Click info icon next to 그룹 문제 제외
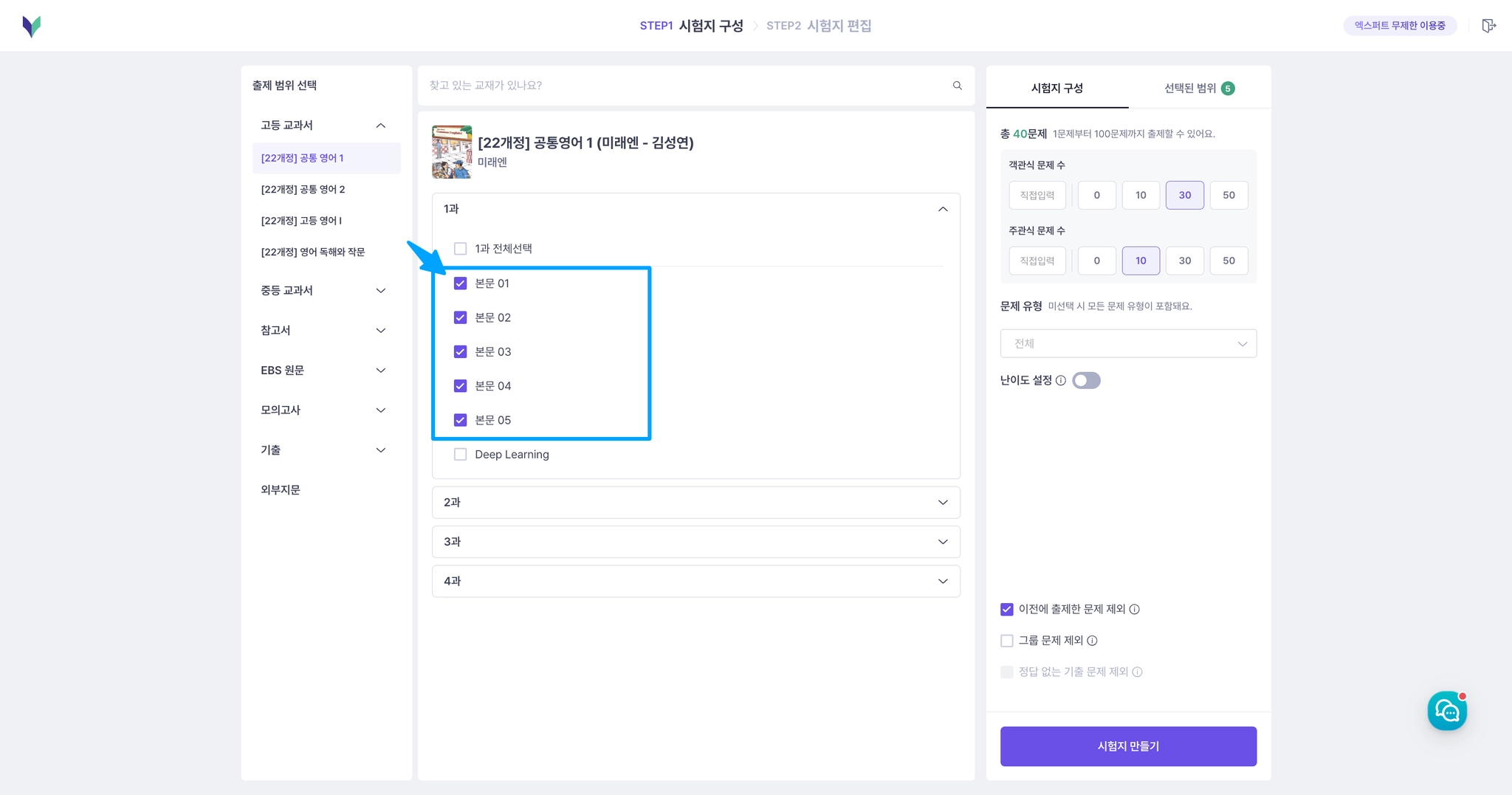 point(1092,641)
